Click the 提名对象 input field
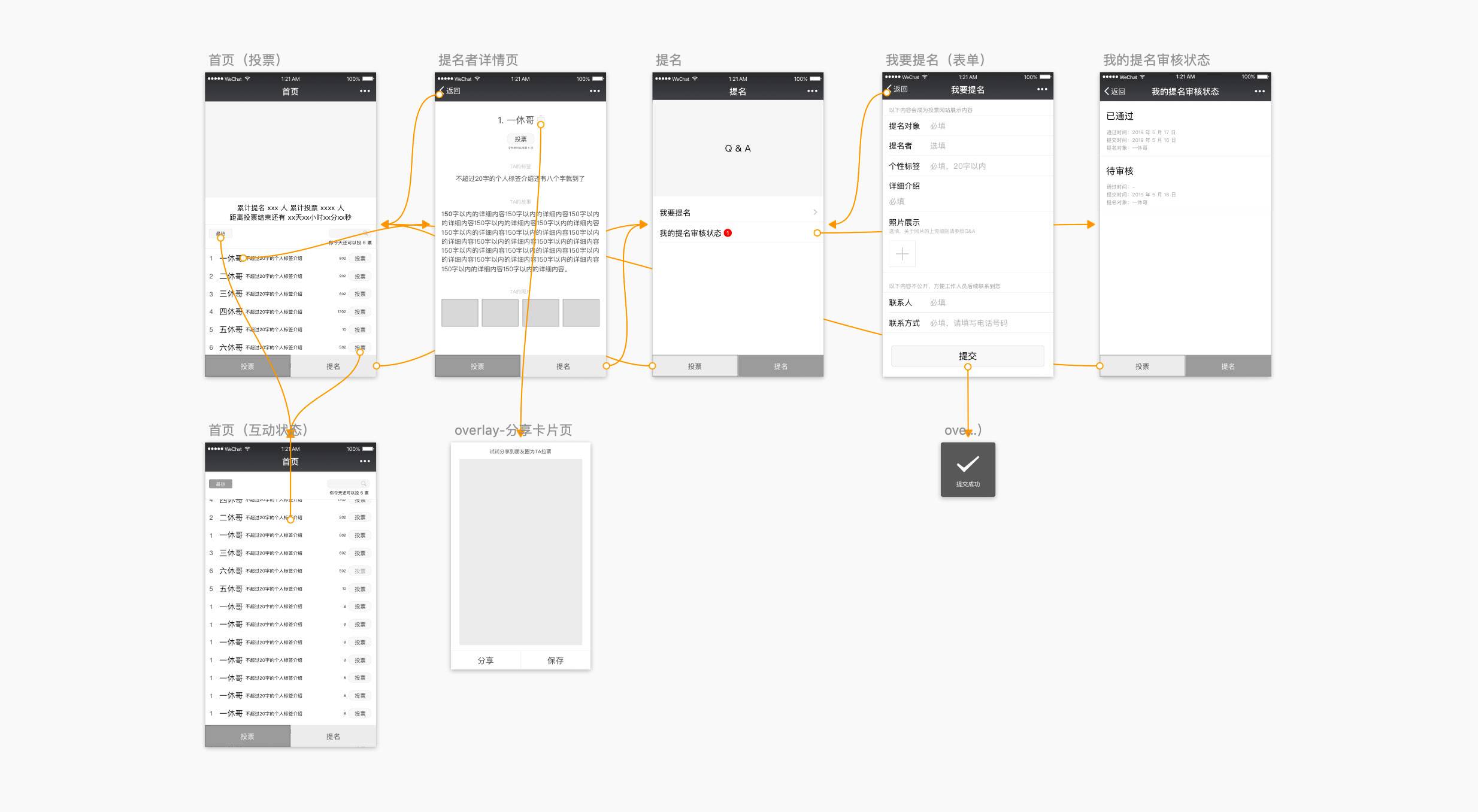Image resolution: width=1478 pixels, height=812 pixels. (968, 126)
